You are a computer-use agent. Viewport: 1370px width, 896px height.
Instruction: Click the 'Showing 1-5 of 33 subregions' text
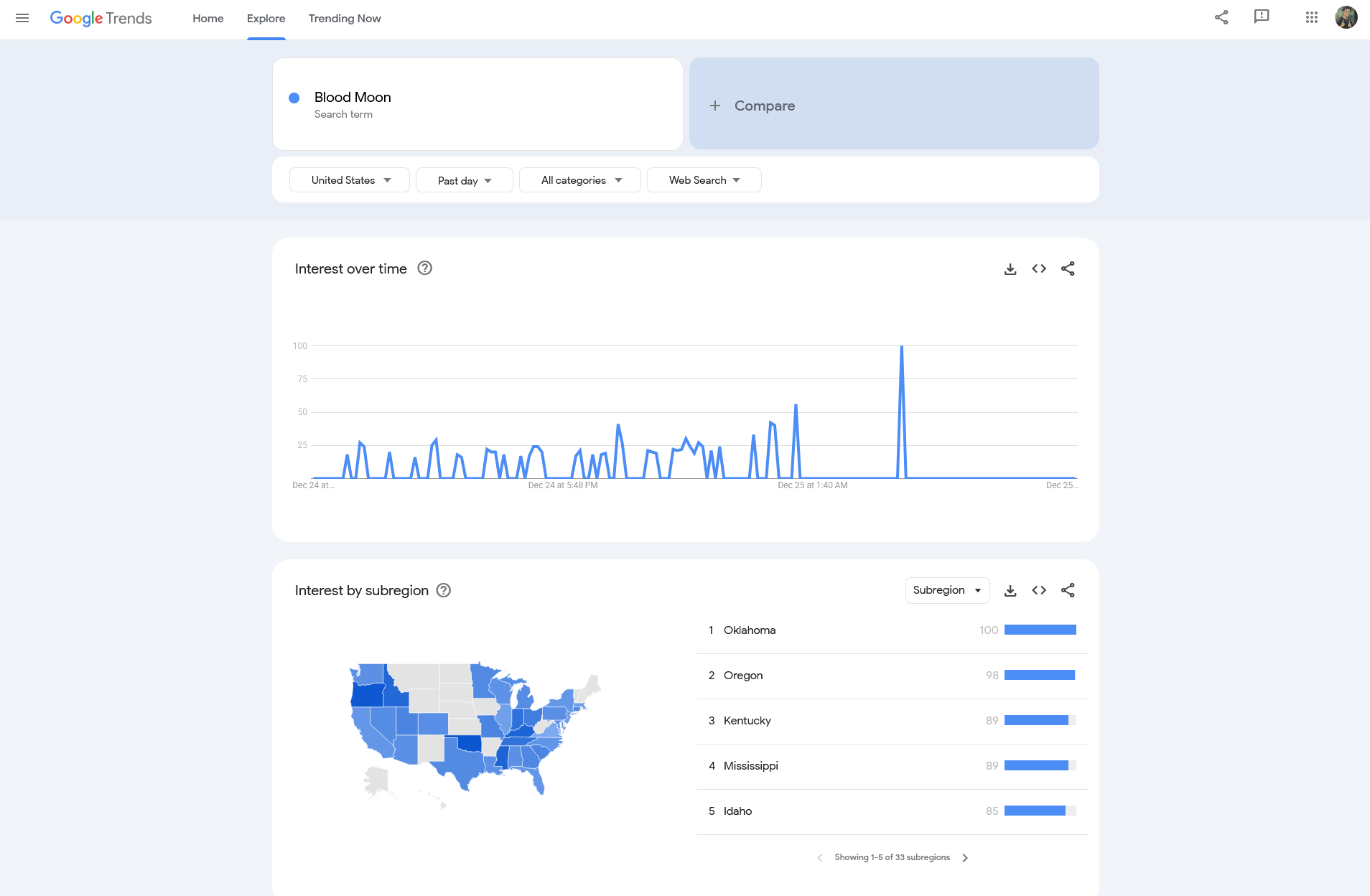click(x=893, y=857)
